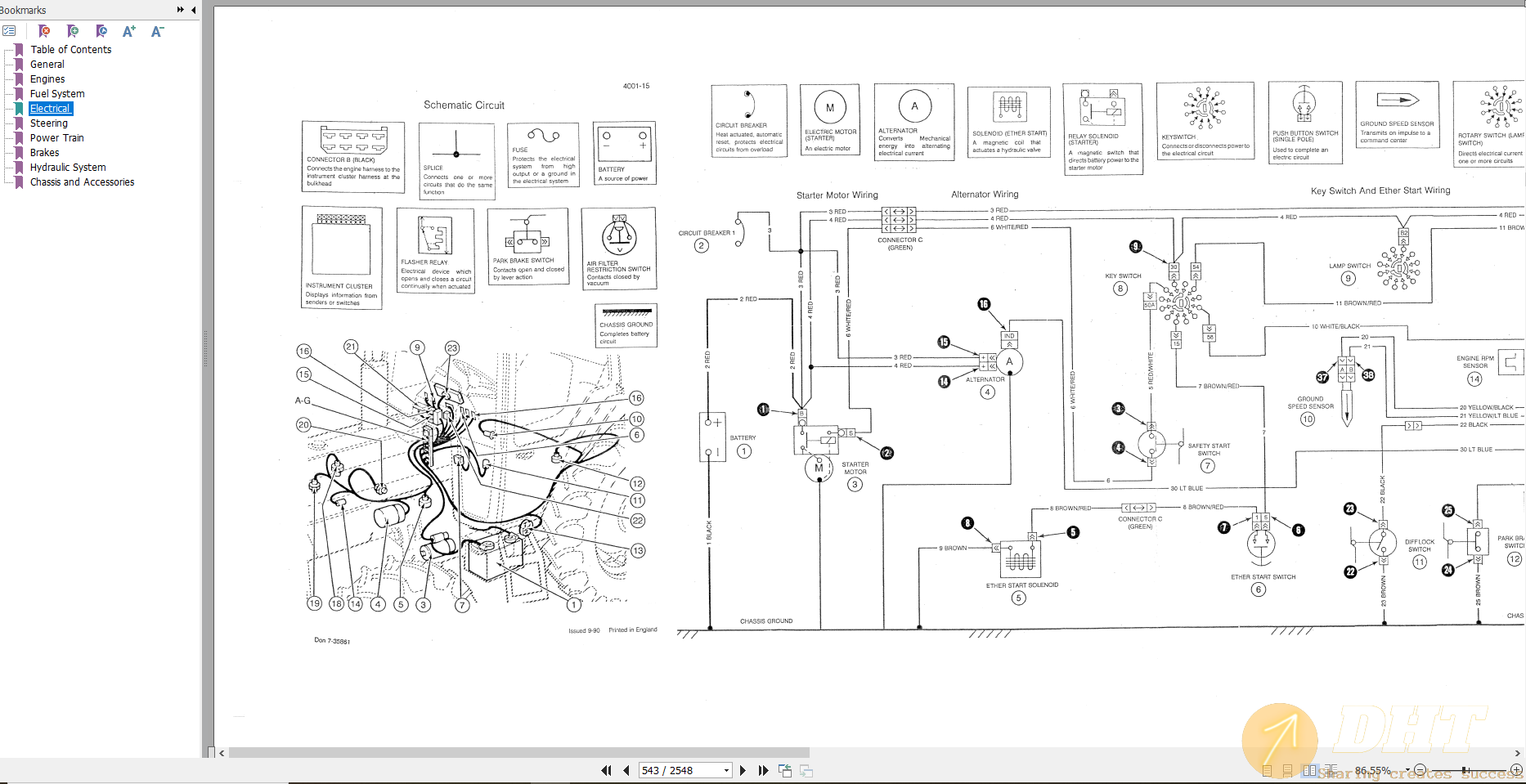
Task: Increase bookmark text size with A+
Action: tap(128, 30)
